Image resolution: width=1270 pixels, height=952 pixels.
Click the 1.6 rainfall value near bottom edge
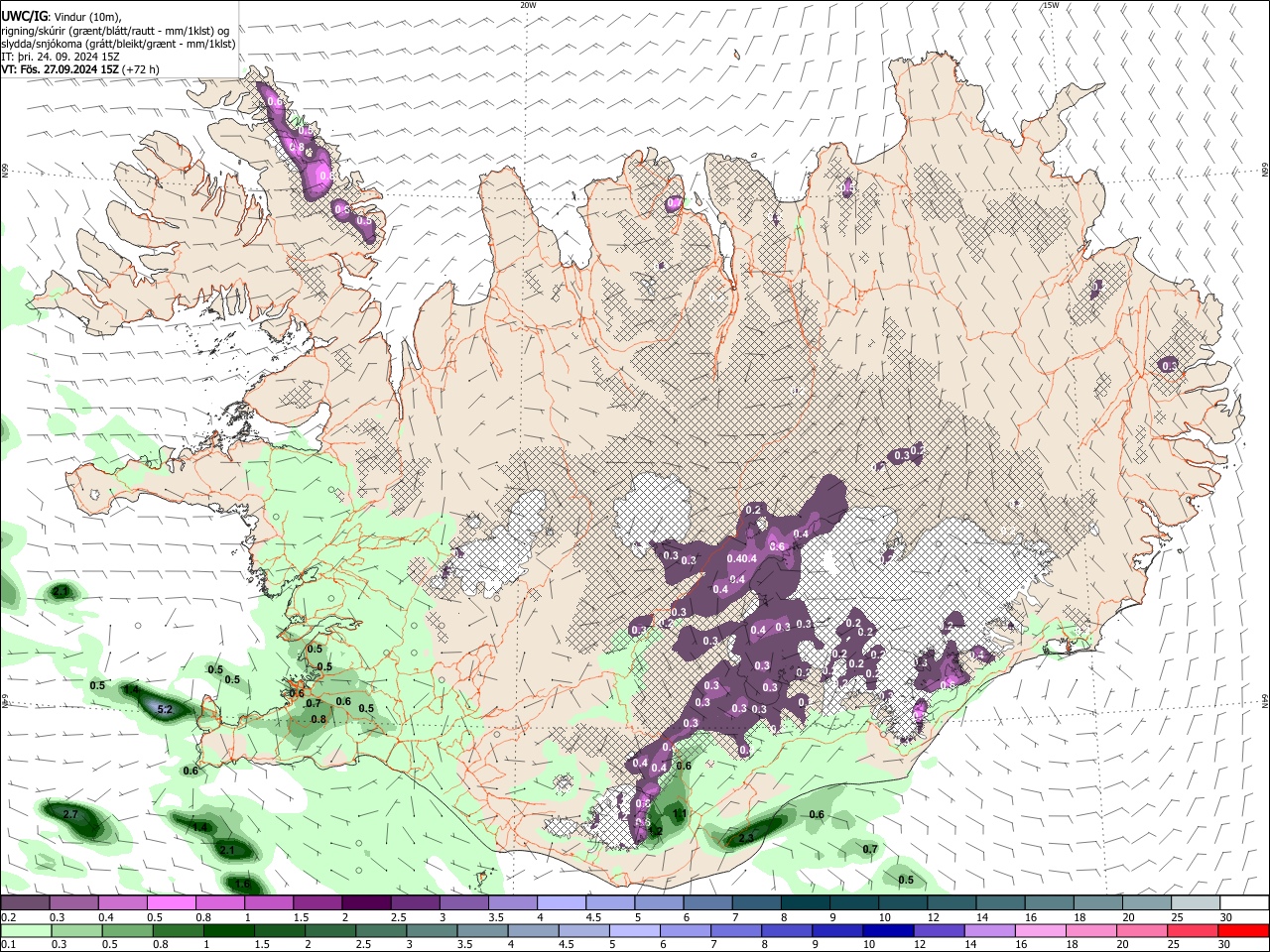(x=242, y=884)
